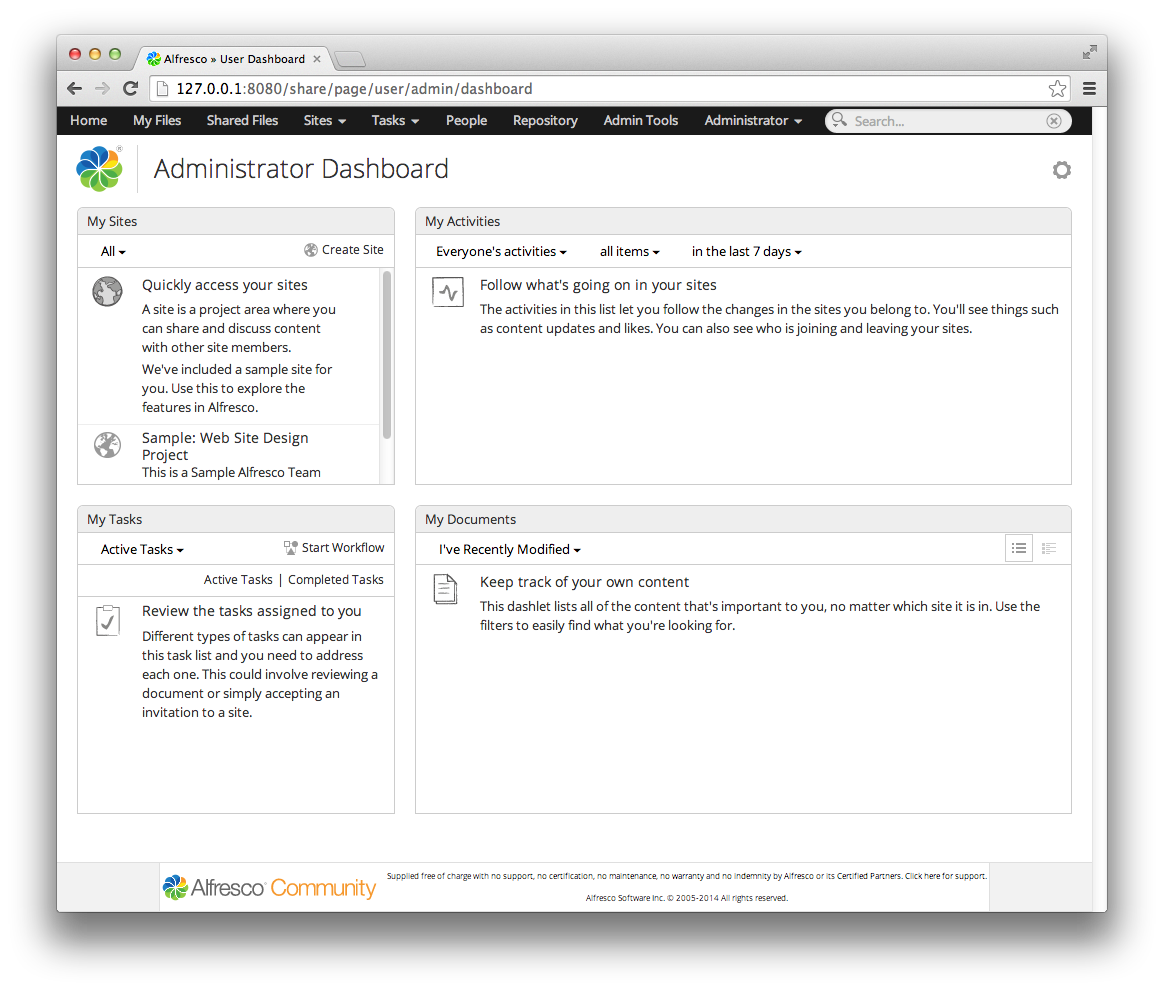This screenshot has height=991, width=1164.
Task: Open Shared Files from the navigation bar
Action: [242, 120]
